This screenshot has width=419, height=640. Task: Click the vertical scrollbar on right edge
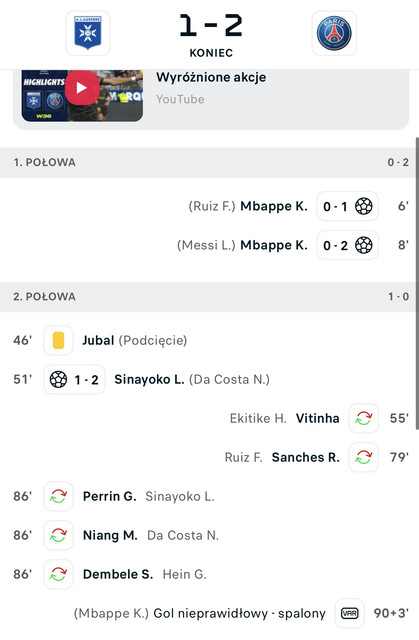coord(417,284)
